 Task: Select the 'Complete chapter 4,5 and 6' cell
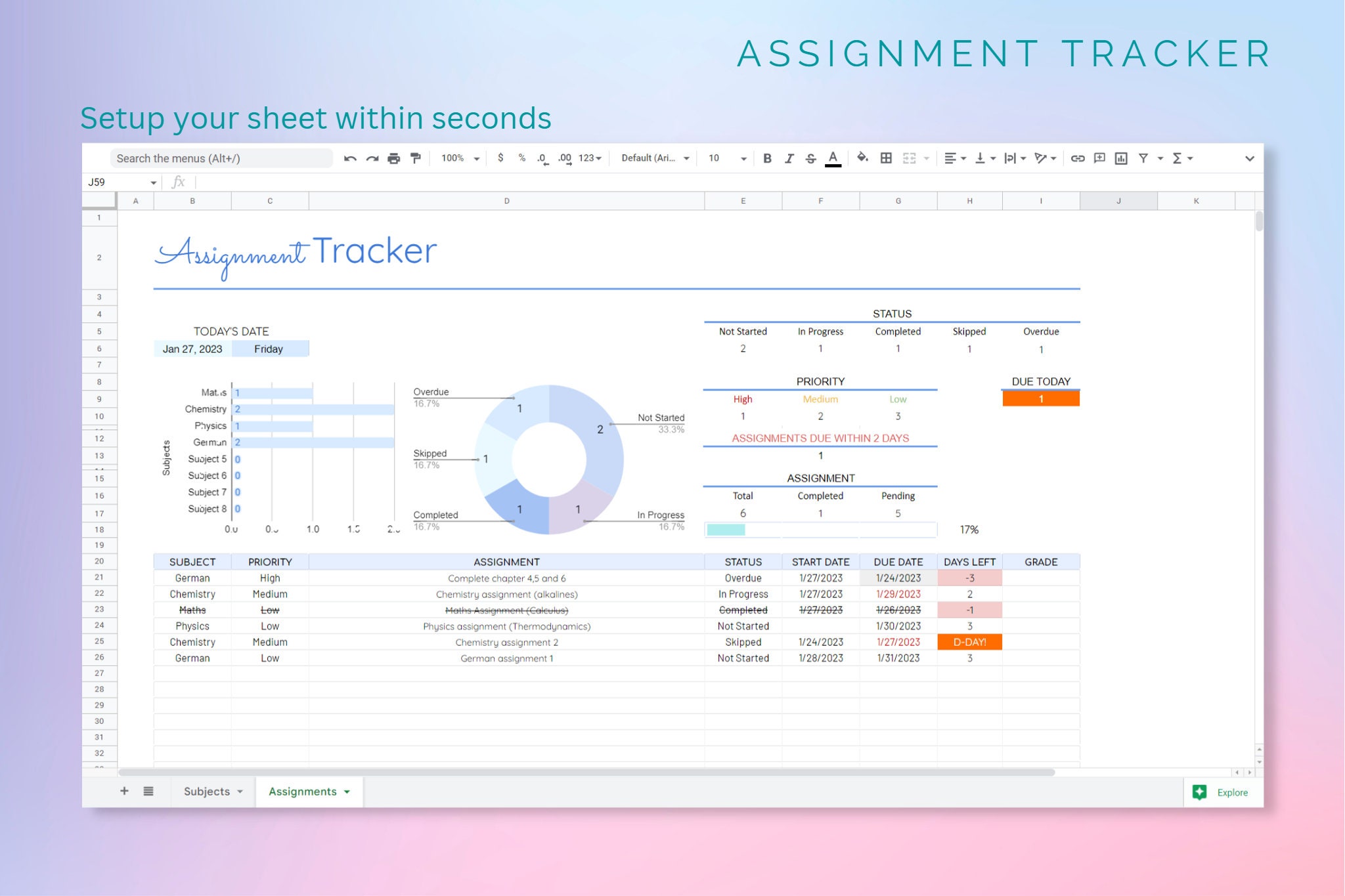(x=506, y=578)
